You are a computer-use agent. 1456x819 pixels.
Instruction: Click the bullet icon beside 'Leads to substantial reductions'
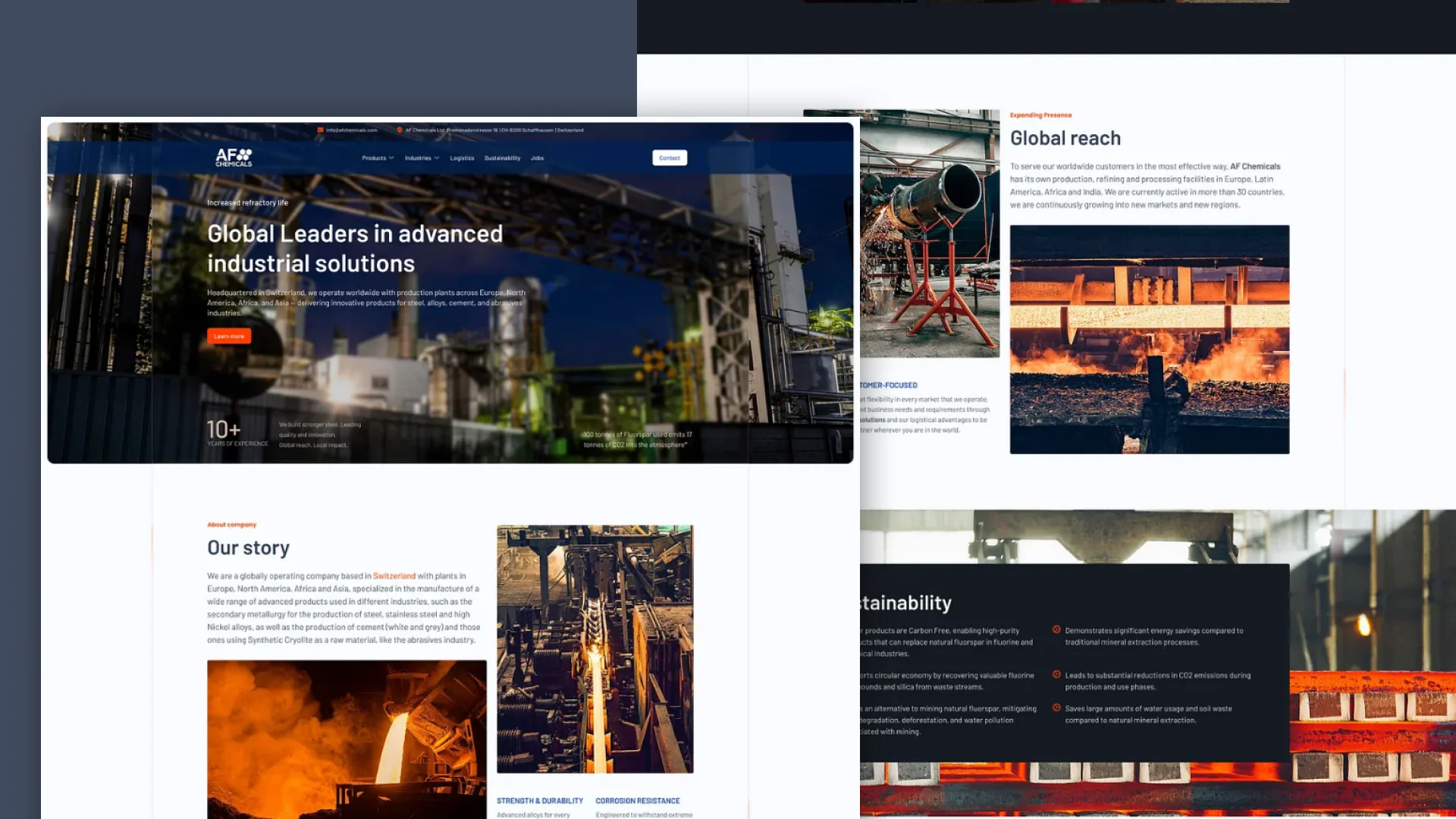[1056, 674]
